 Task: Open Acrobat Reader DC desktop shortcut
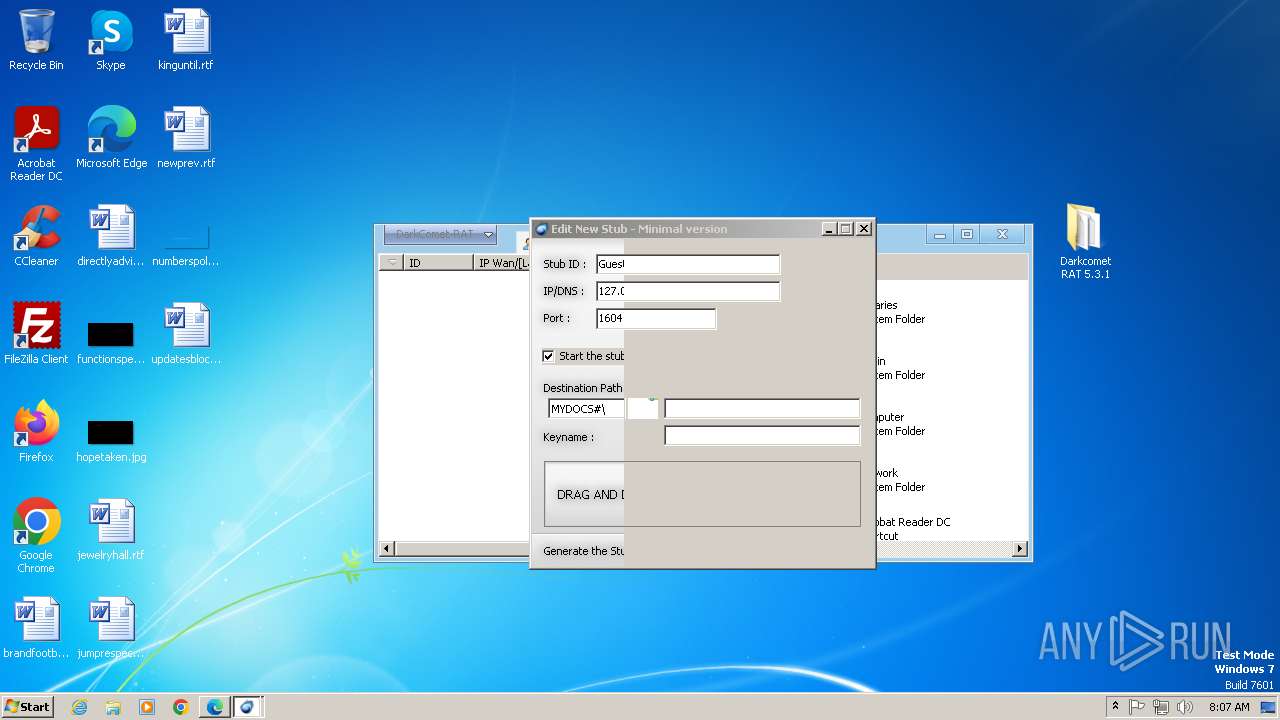(x=36, y=144)
